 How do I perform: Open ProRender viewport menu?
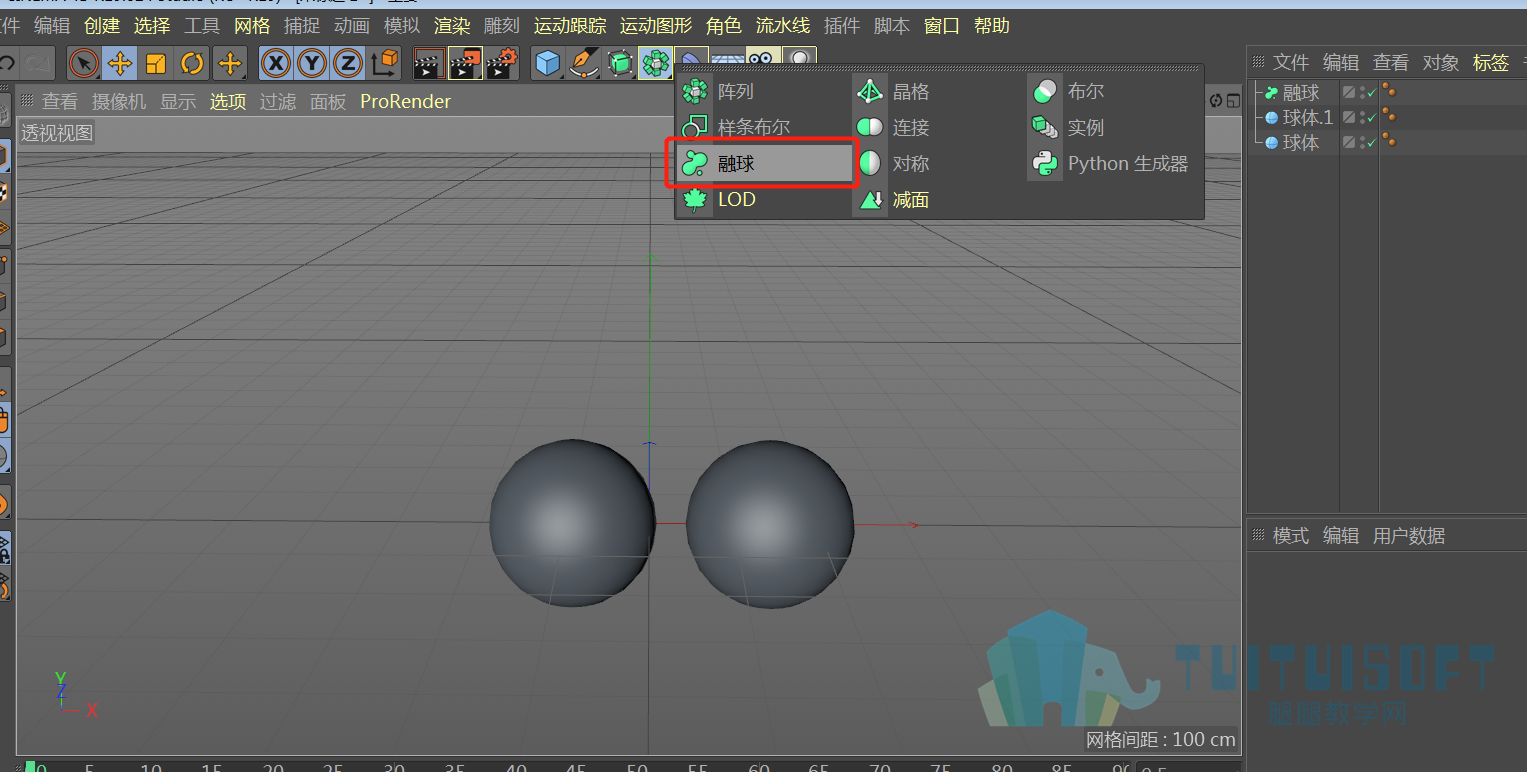[406, 102]
